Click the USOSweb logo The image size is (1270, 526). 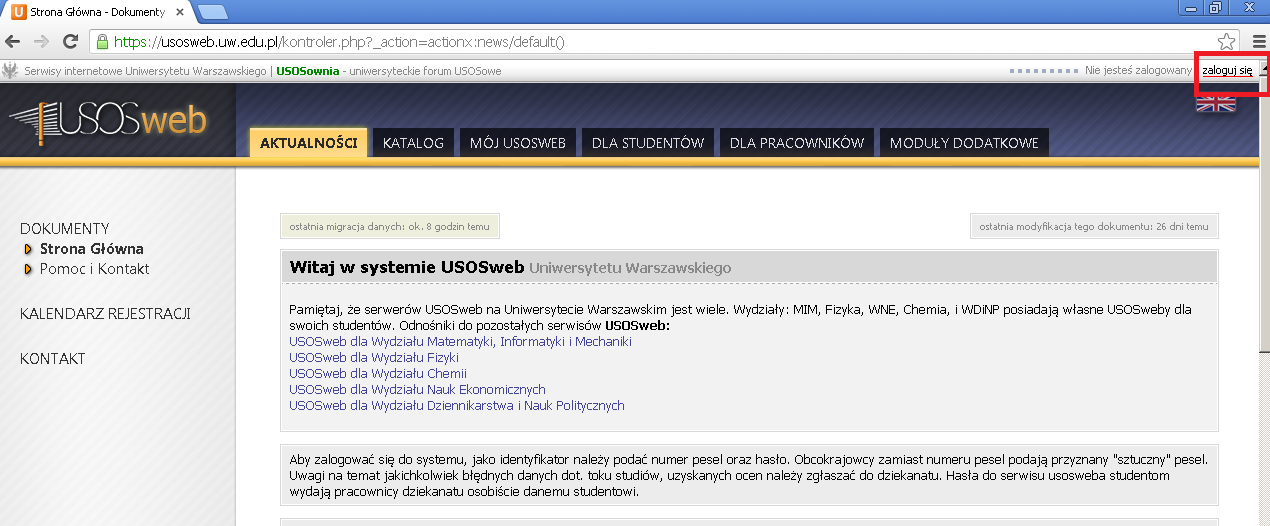point(108,121)
